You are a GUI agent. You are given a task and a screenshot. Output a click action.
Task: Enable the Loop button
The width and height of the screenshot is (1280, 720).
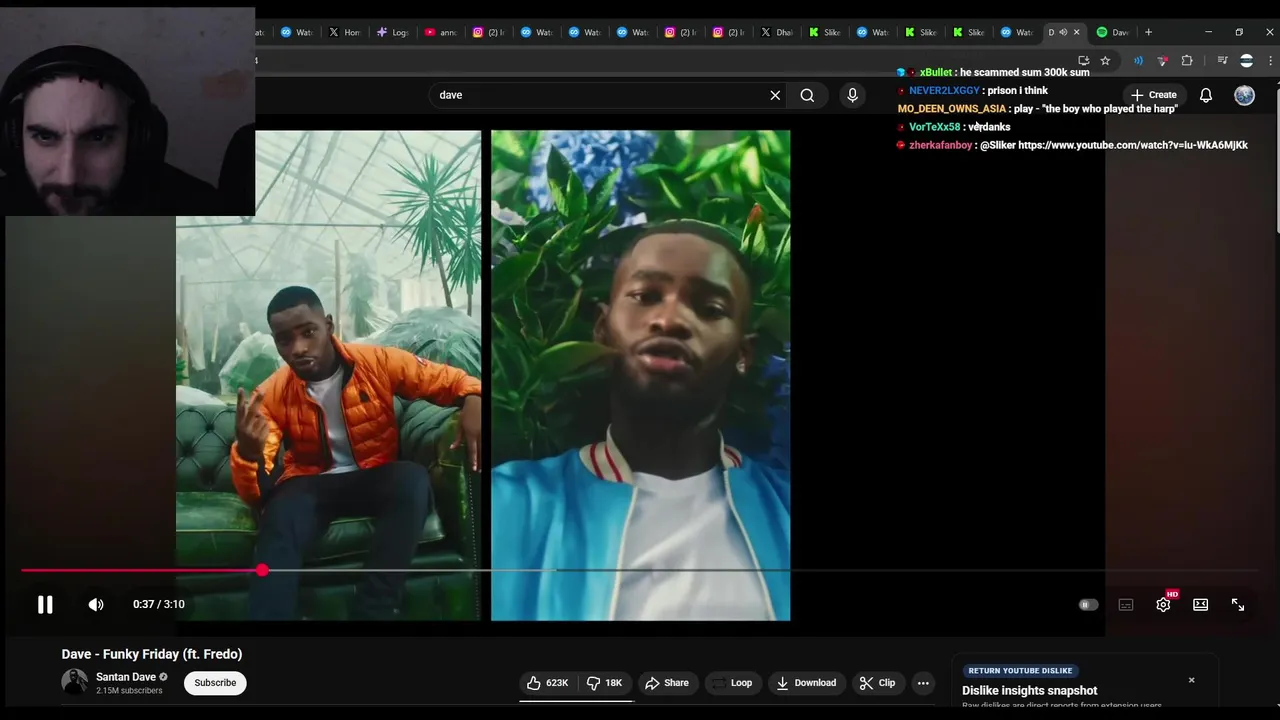click(x=731, y=683)
